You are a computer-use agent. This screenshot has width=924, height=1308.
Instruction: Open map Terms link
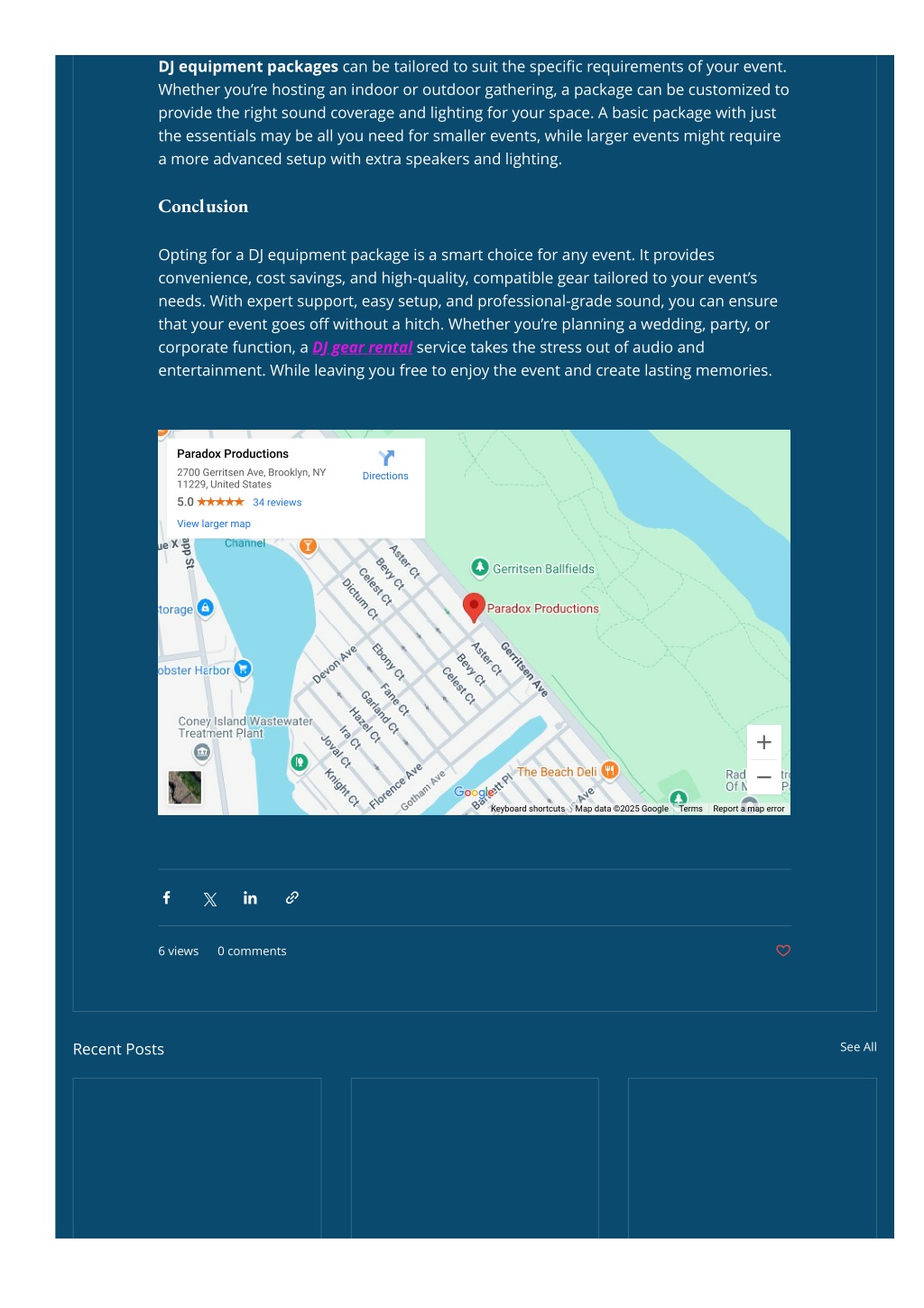pyautogui.click(x=690, y=809)
